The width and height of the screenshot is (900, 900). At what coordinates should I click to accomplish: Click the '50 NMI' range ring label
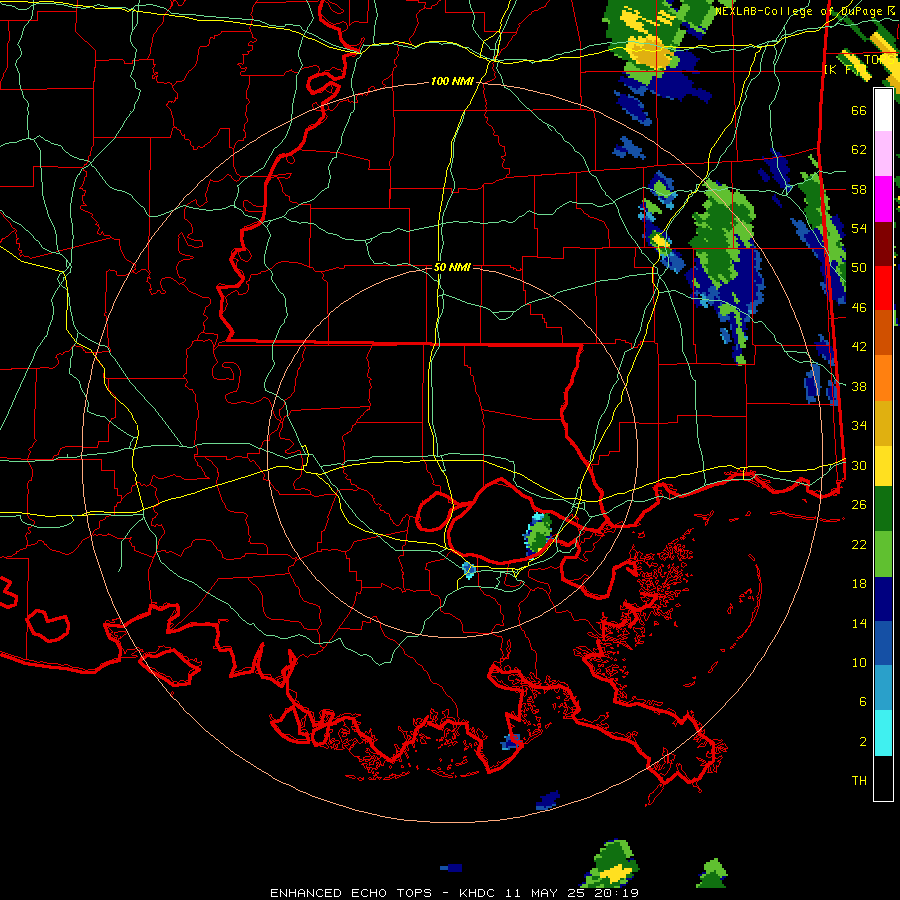[x=452, y=267]
